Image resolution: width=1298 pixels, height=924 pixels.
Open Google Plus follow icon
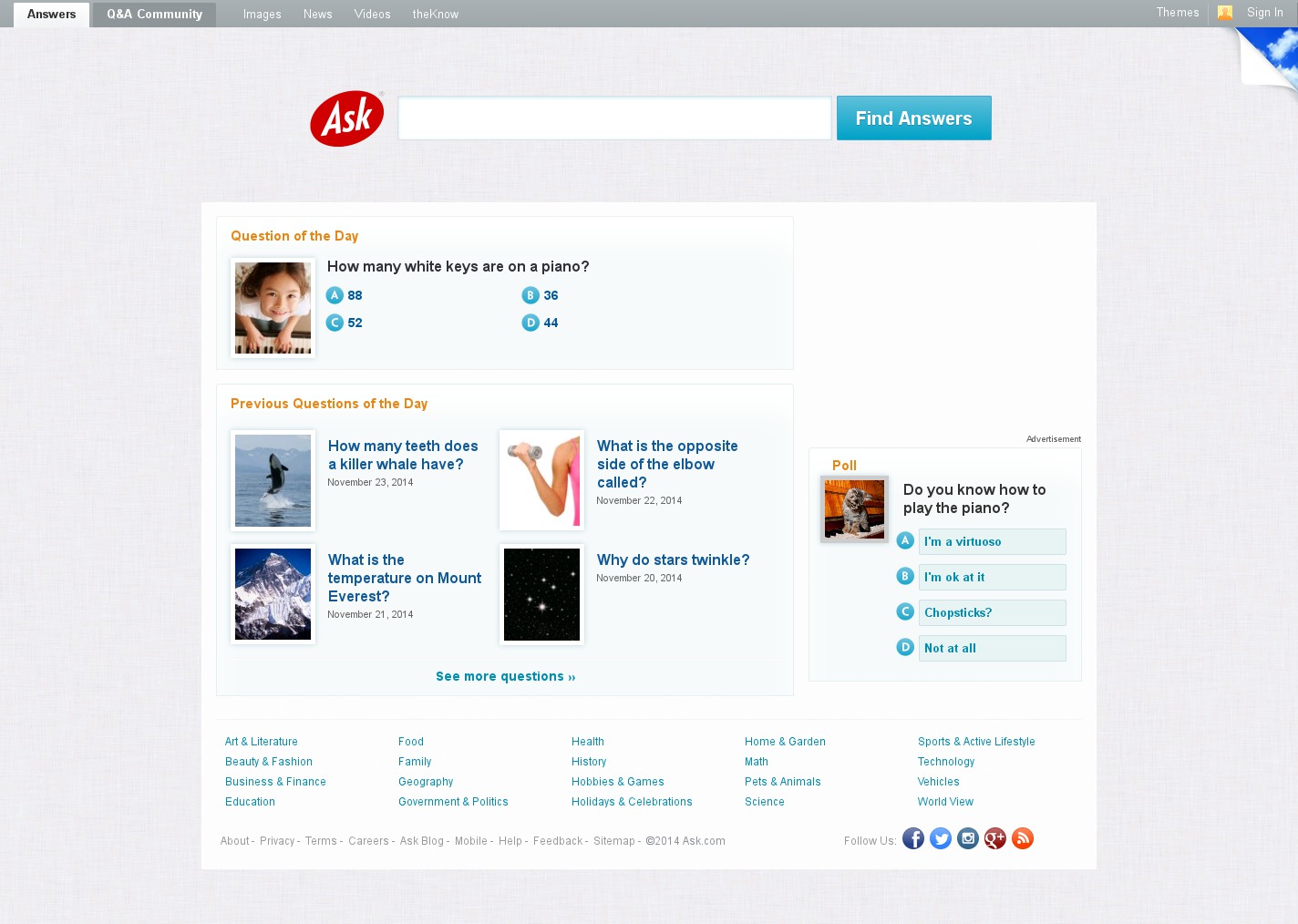(995, 838)
